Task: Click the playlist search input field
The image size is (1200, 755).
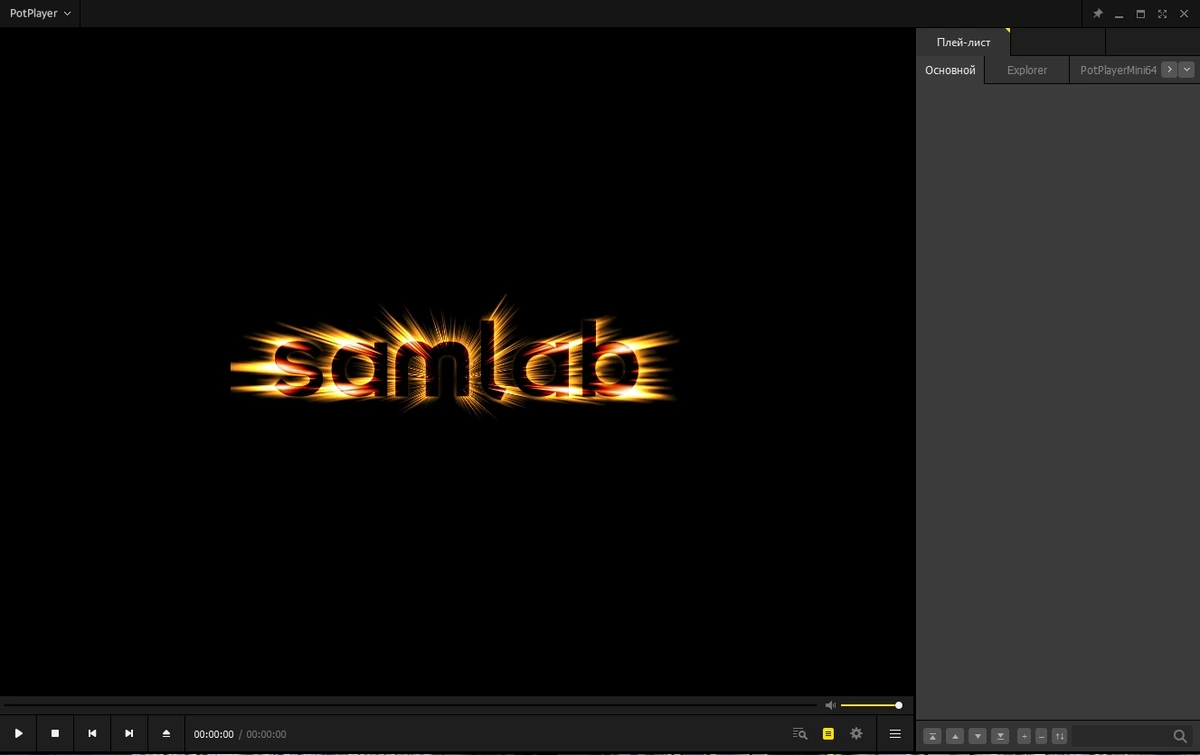Action: (1121, 736)
